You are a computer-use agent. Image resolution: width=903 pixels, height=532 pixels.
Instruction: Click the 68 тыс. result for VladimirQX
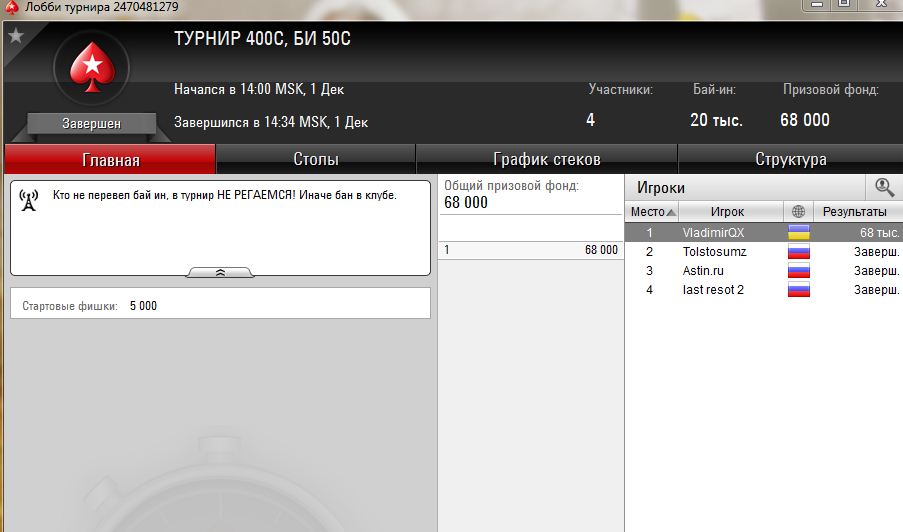[879, 233]
